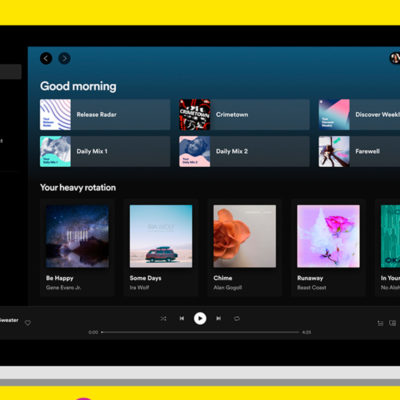Click the Runaway title
This screenshot has width=400, height=400.
click(x=310, y=278)
